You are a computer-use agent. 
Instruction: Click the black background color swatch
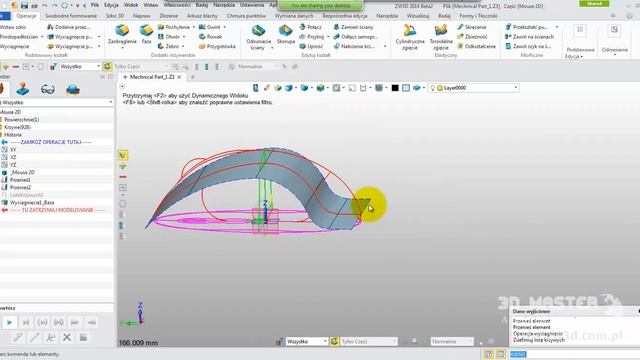(395, 88)
